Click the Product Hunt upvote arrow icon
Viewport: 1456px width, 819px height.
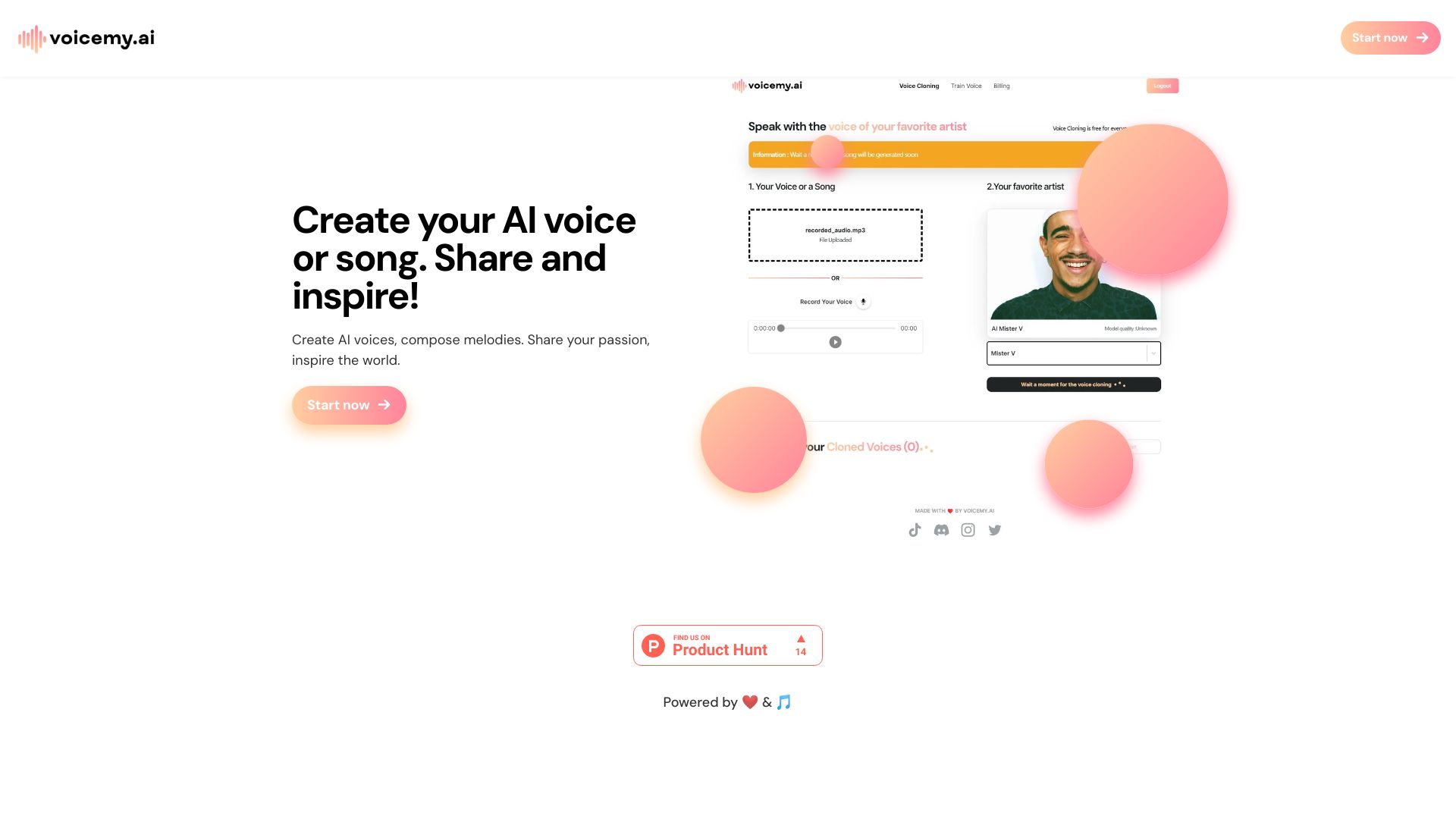[x=800, y=639]
